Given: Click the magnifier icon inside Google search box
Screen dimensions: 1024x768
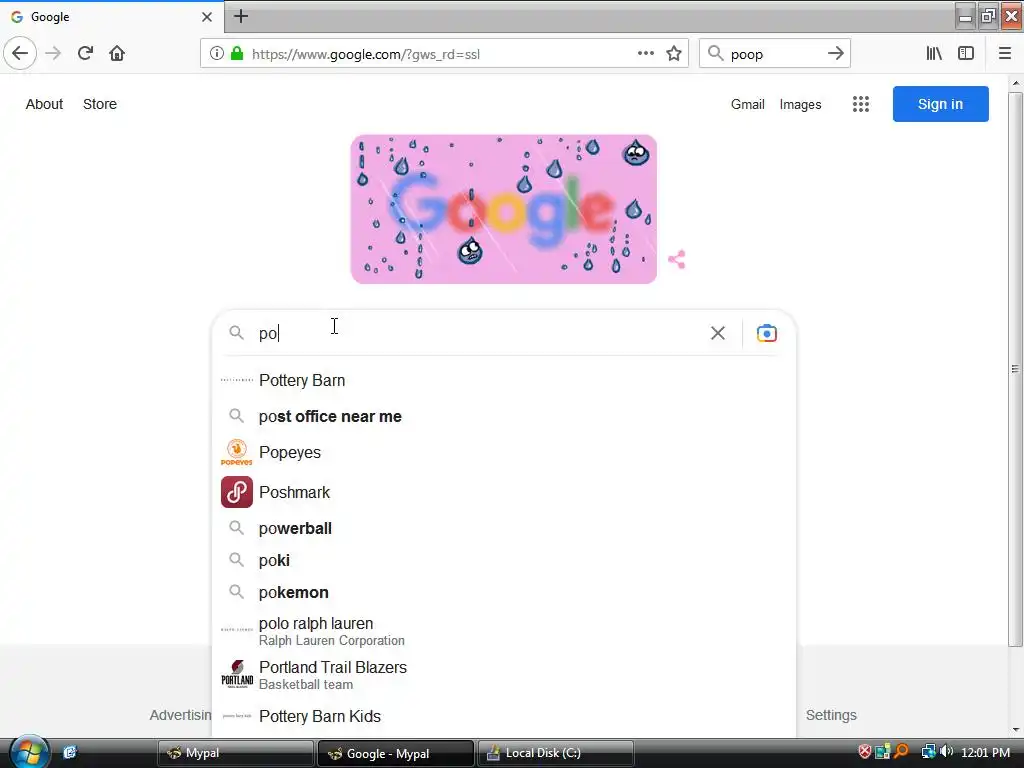Looking at the screenshot, I should click(236, 333).
